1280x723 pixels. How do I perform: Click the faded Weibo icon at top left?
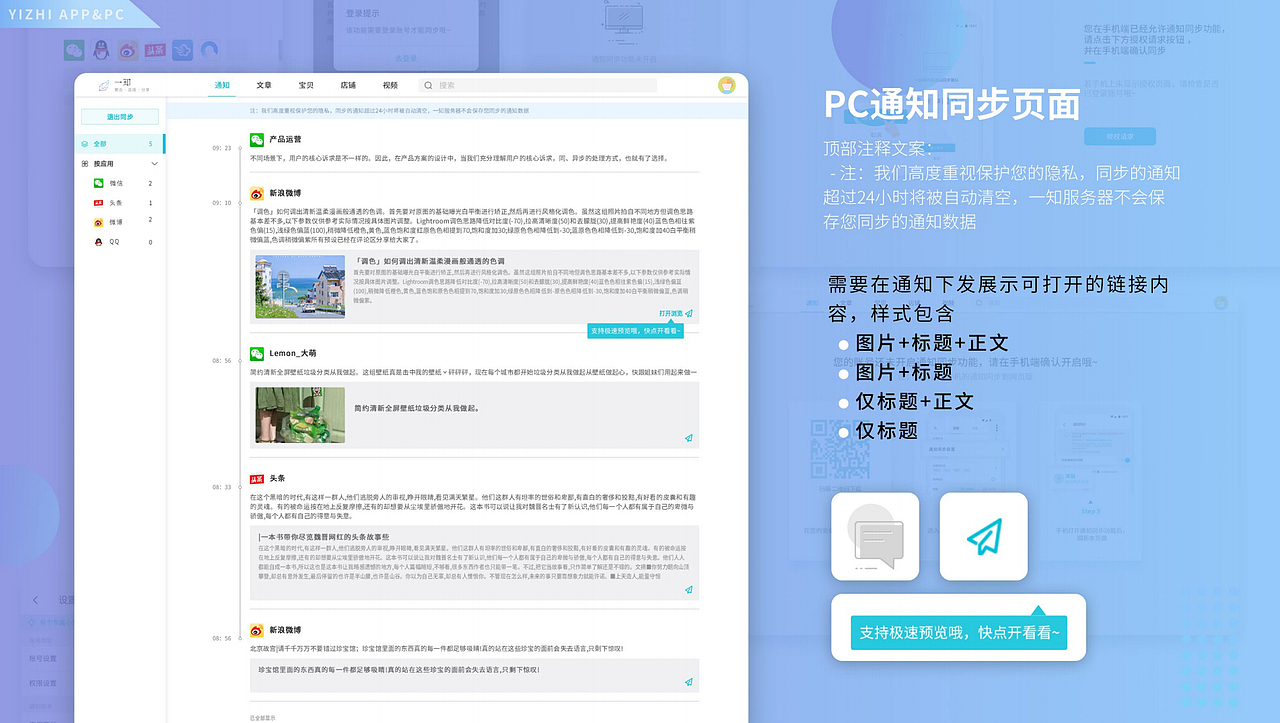(x=128, y=49)
